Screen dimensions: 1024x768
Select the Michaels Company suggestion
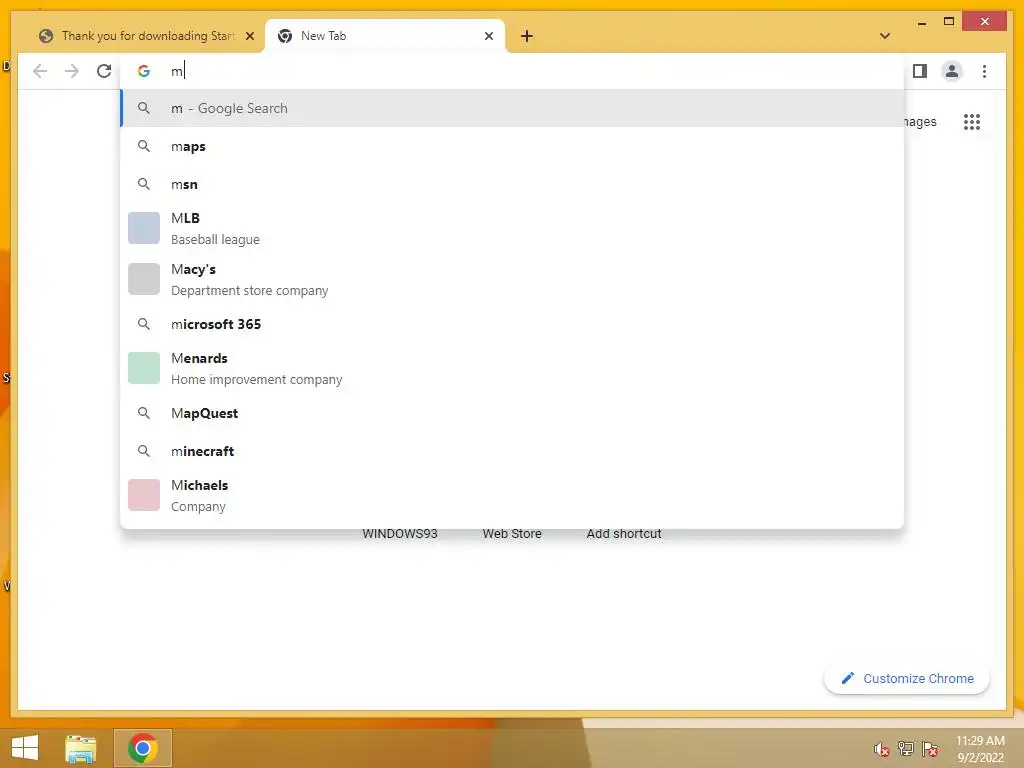[513, 495]
